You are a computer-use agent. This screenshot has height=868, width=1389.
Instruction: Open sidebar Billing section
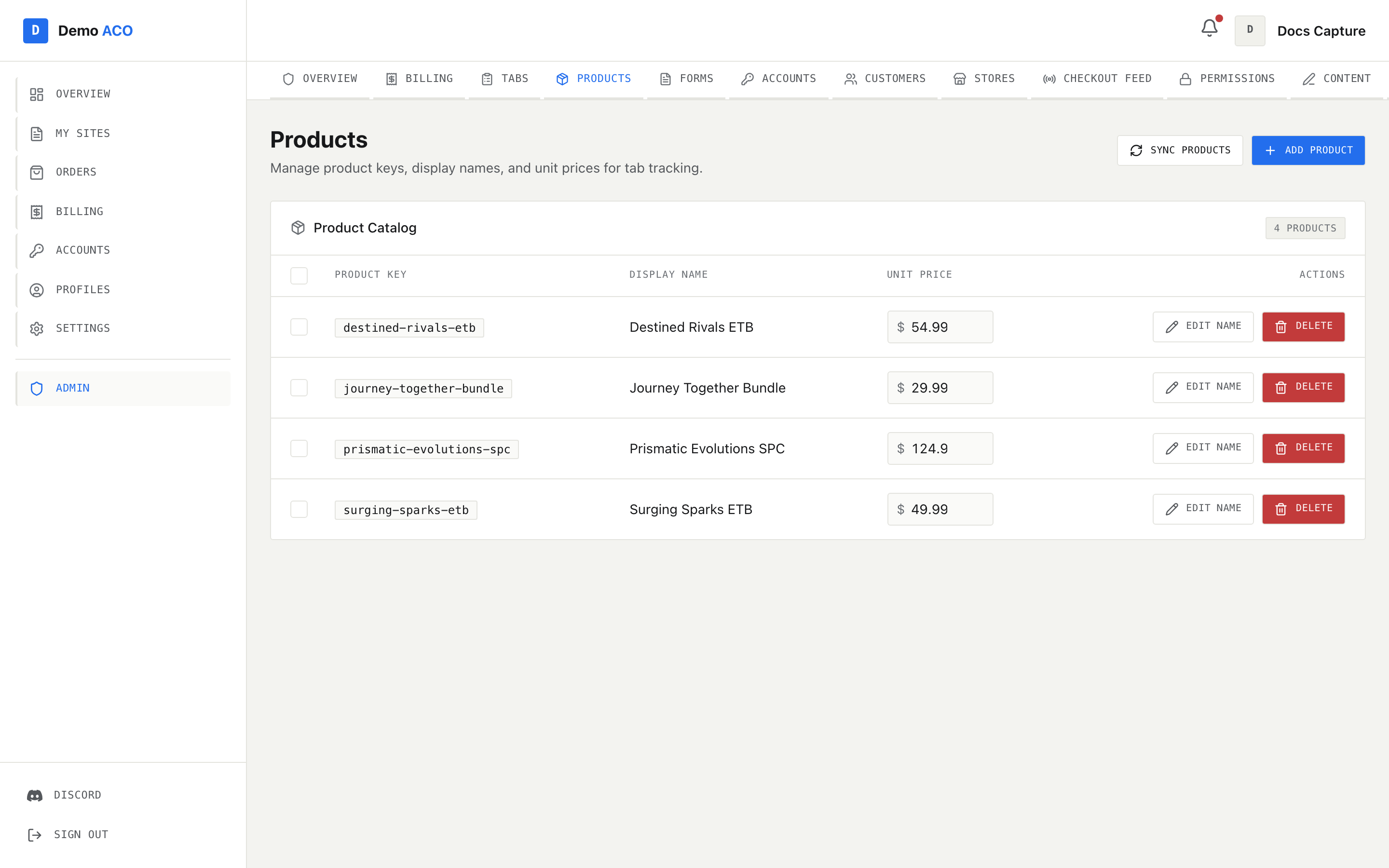coord(123,212)
